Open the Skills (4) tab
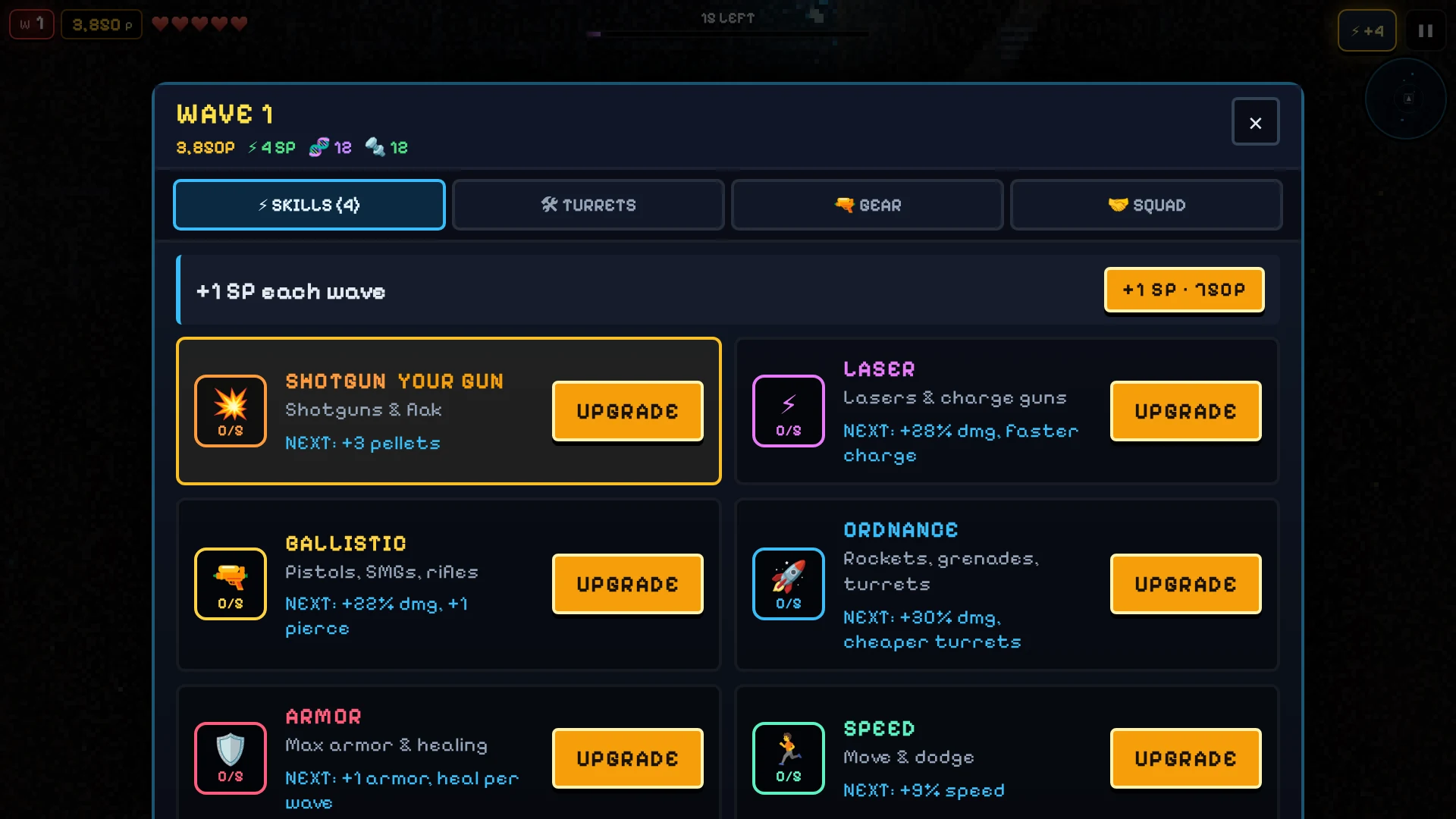The image size is (1456, 819). (x=309, y=205)
